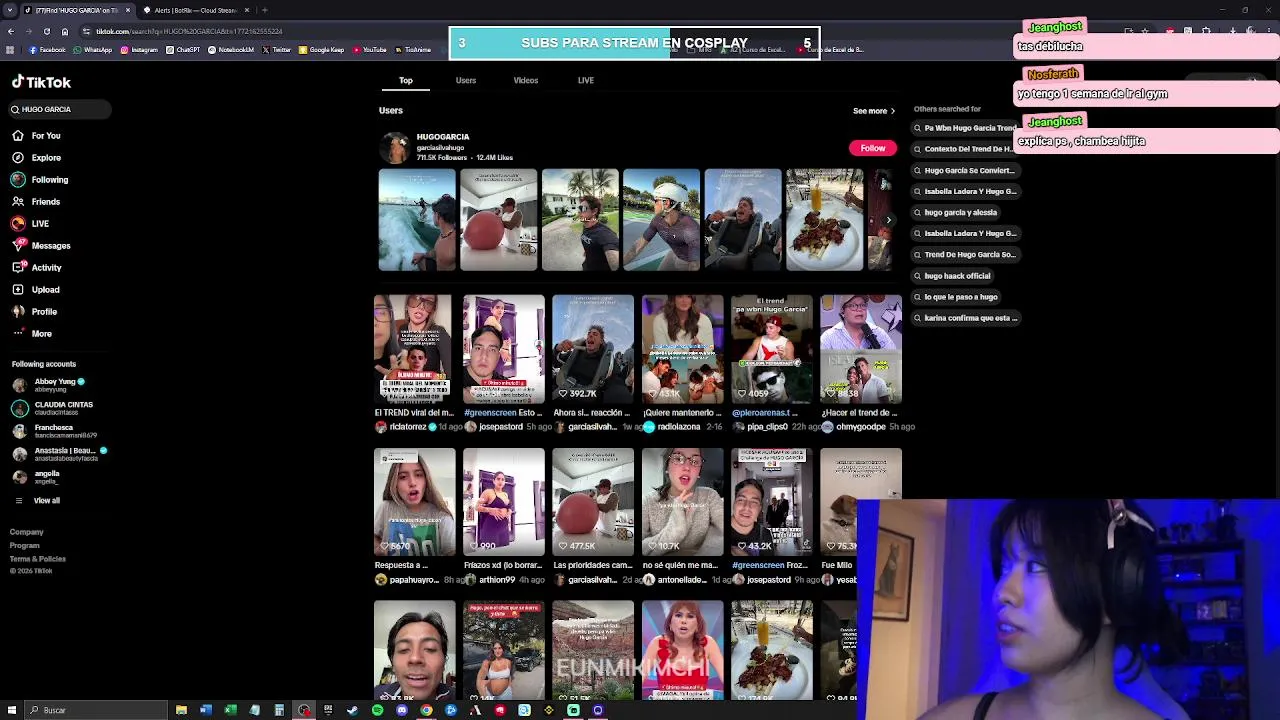Click the browser back arrow
This screenshot has width=1280, height=720.
pos(10,31)
